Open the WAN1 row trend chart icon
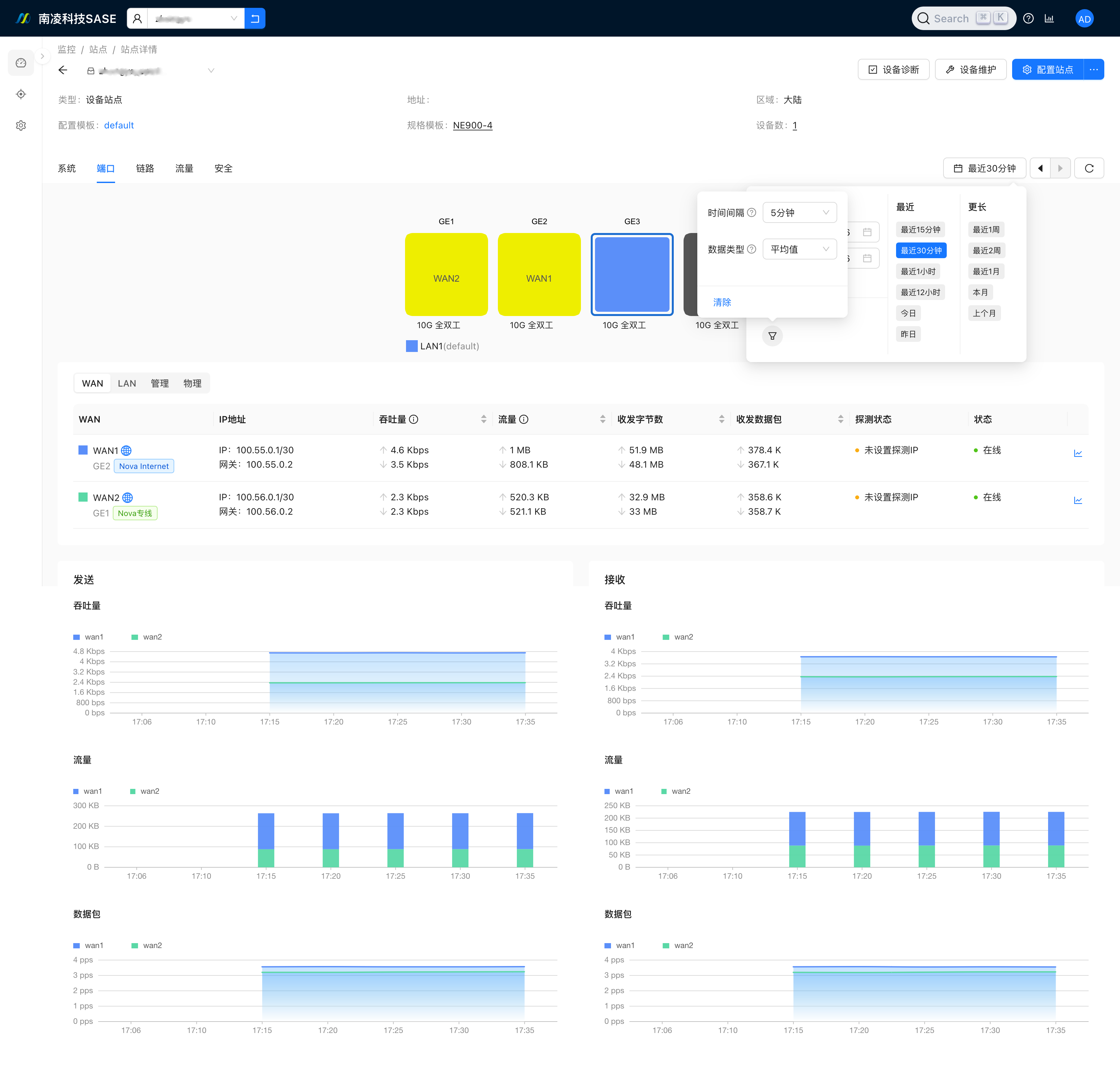This screenshot has height=1066, width=1120. [x=1078, y=454]
